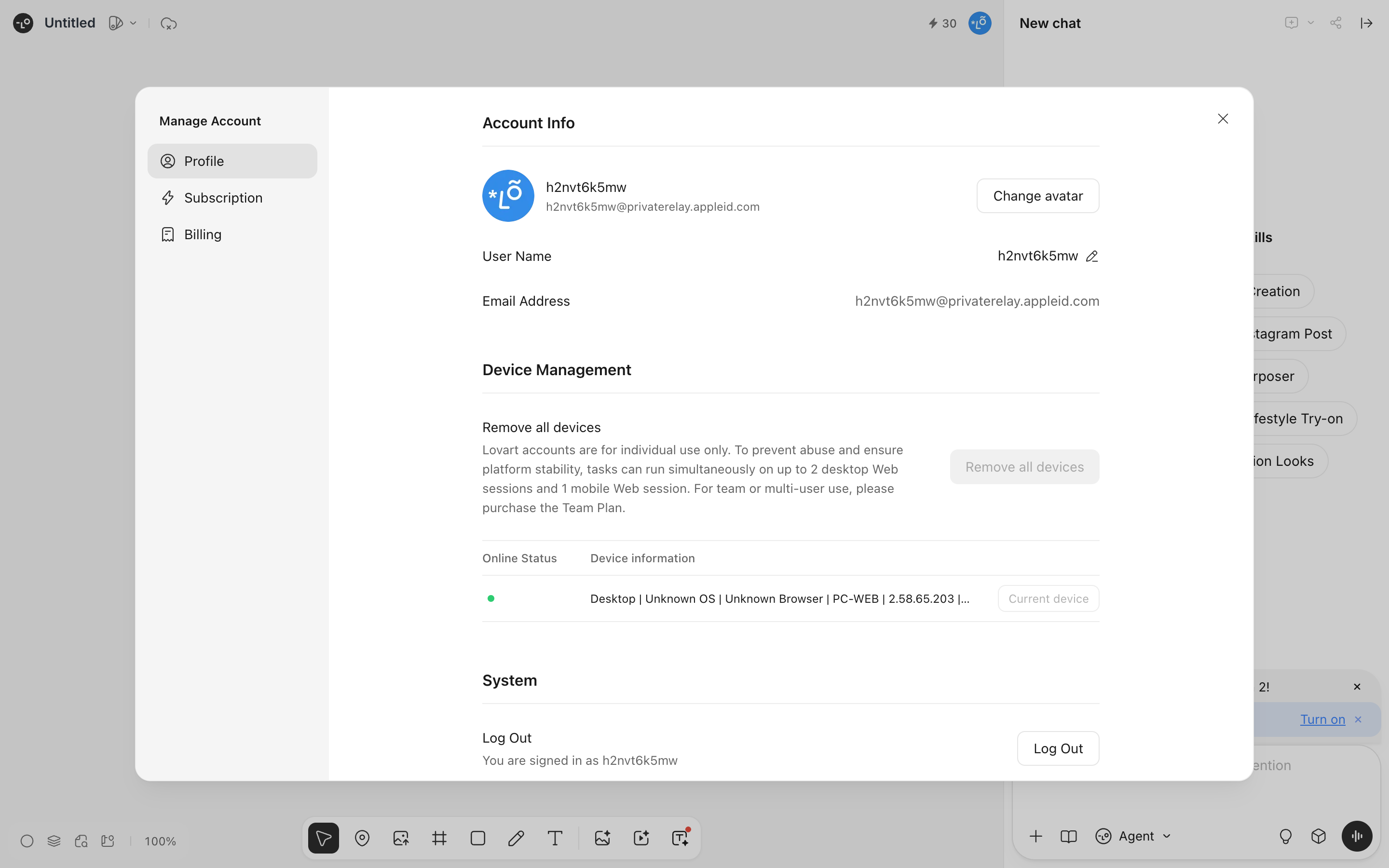Viewport: 1389px width, 868px height.
Task: Click the Turn on link
Action: click(1322, 719)
